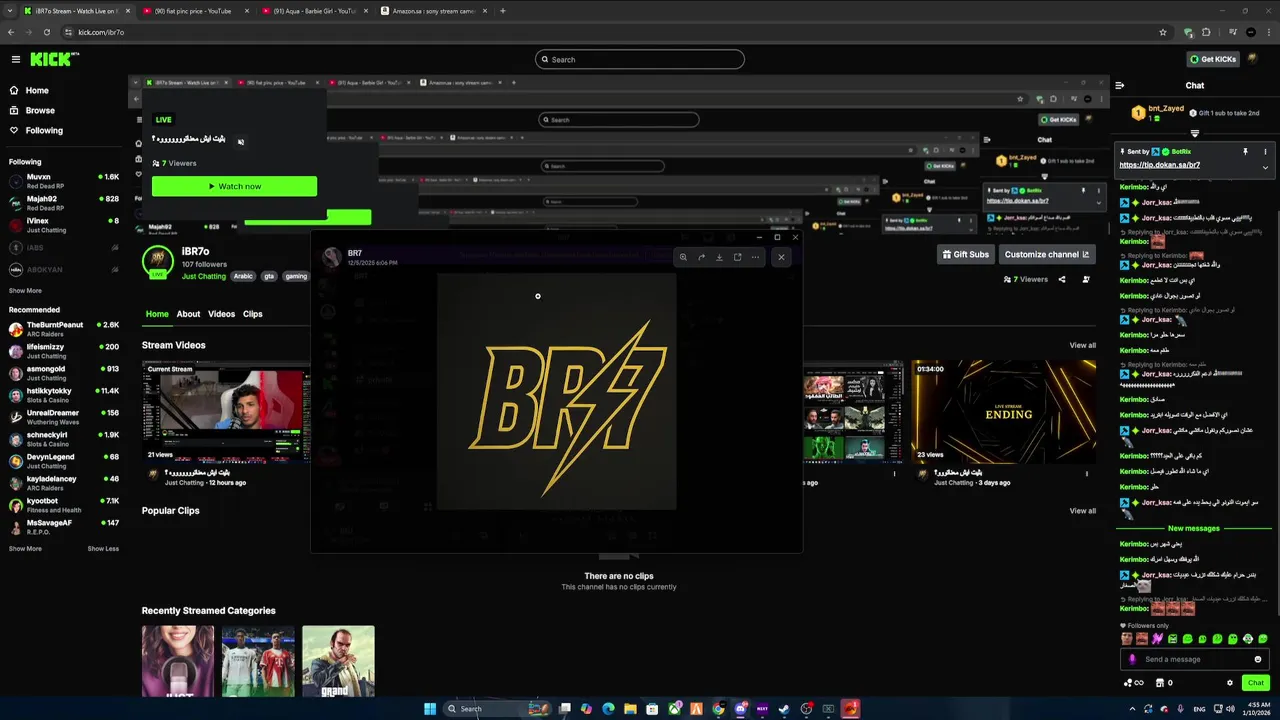Viewport: 1280px width, 720px height.
Task: Collapse the Kick sidebar with hamburger icon
Action: pyautogui.click(x=15, y=59)
